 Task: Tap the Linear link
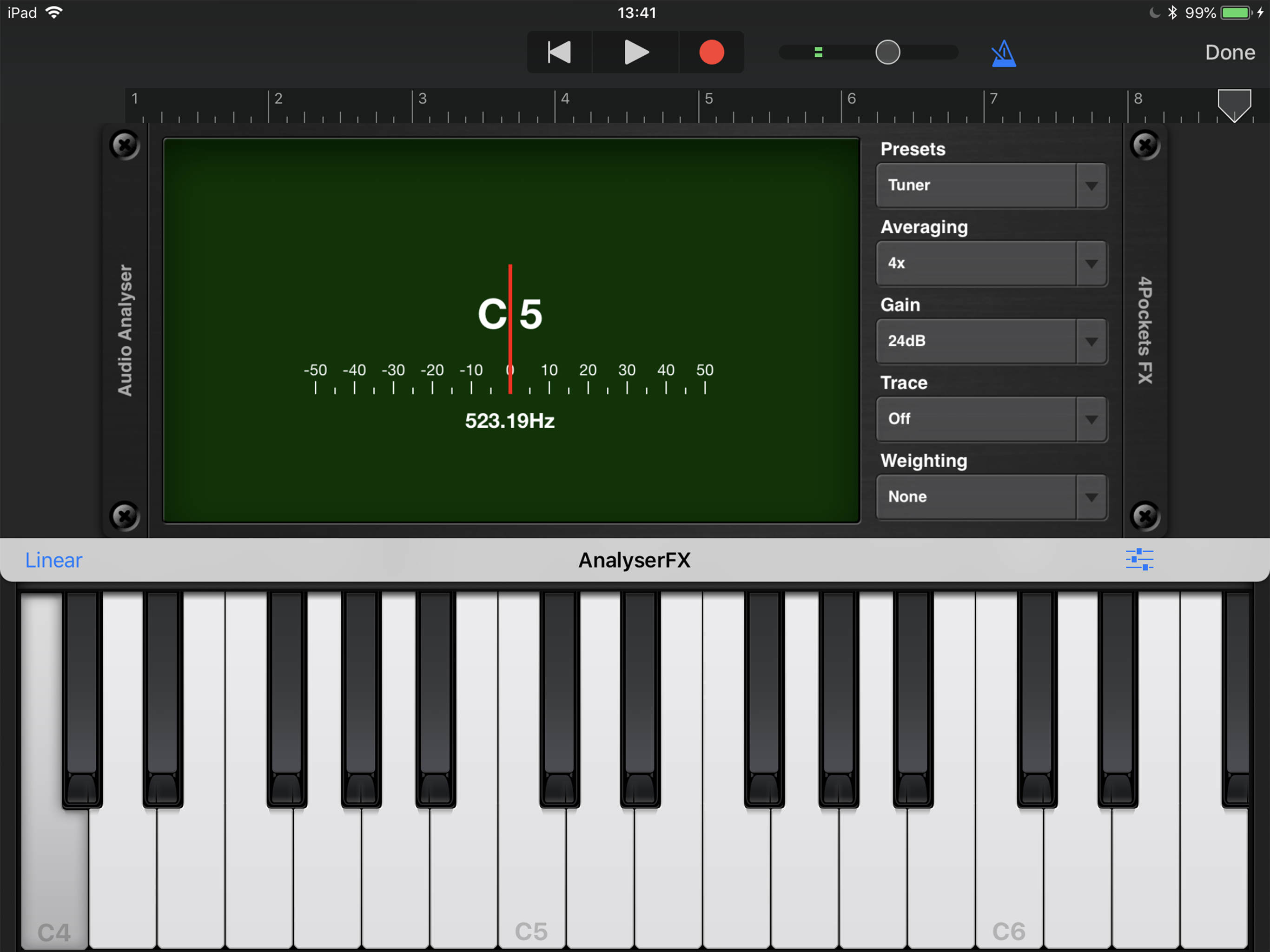point(53,560)
